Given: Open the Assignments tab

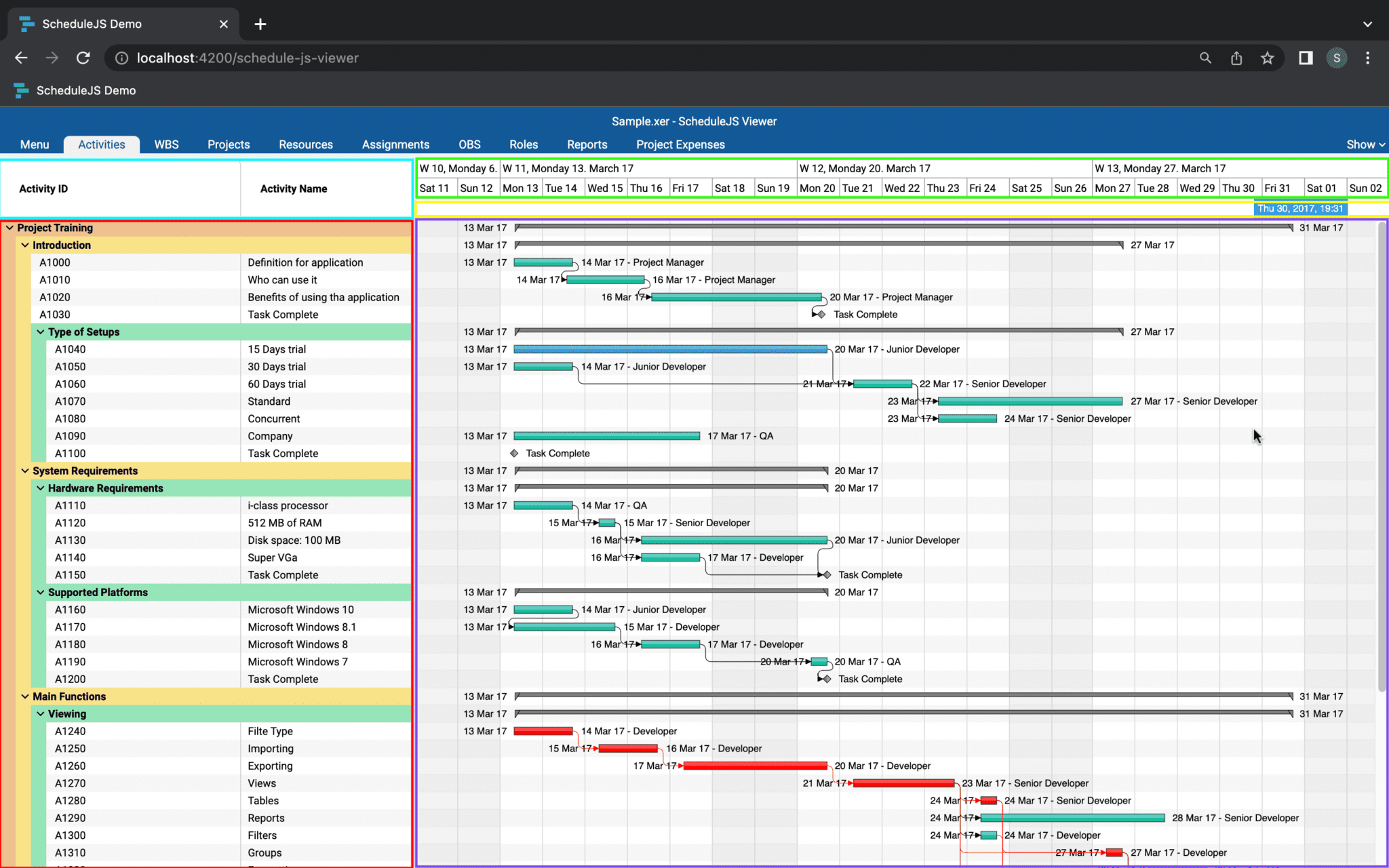Looking at the screenshot, I should [395, 144].
